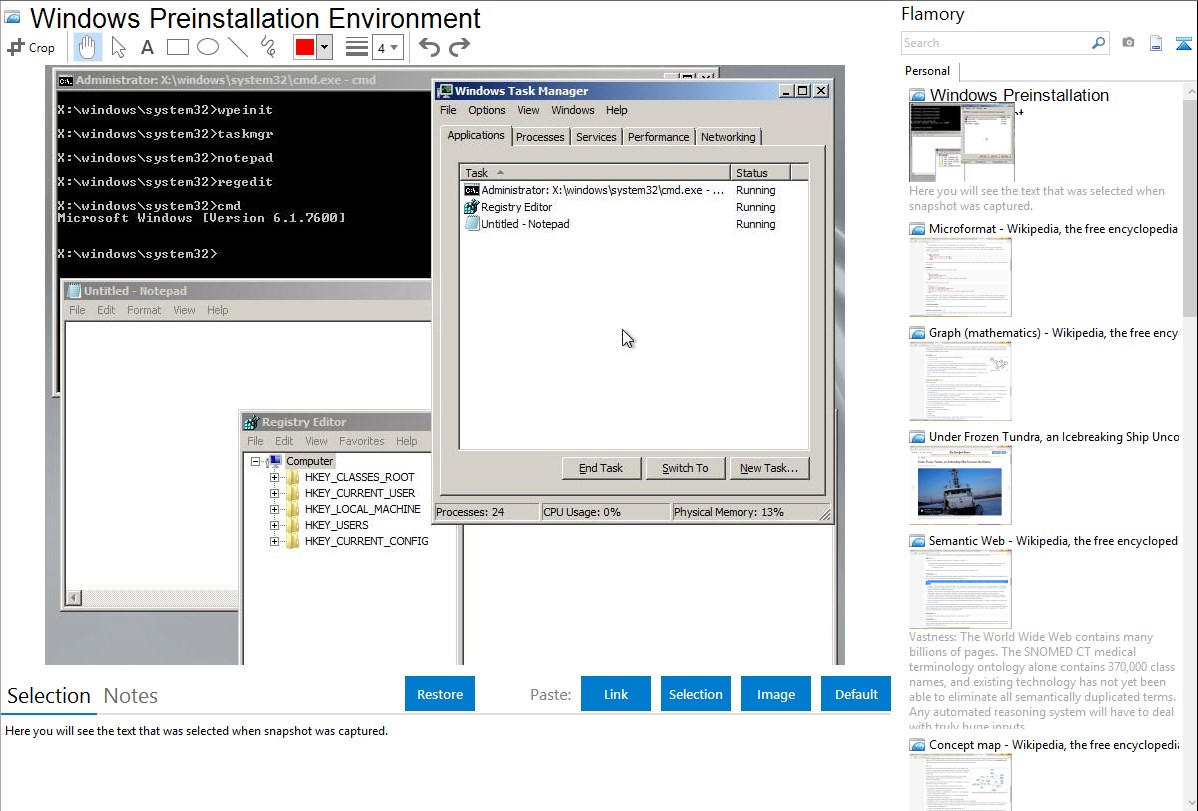Select the freehand scribble tool
This screenshot has height=811, width=1198.
[x=268, y=47]
